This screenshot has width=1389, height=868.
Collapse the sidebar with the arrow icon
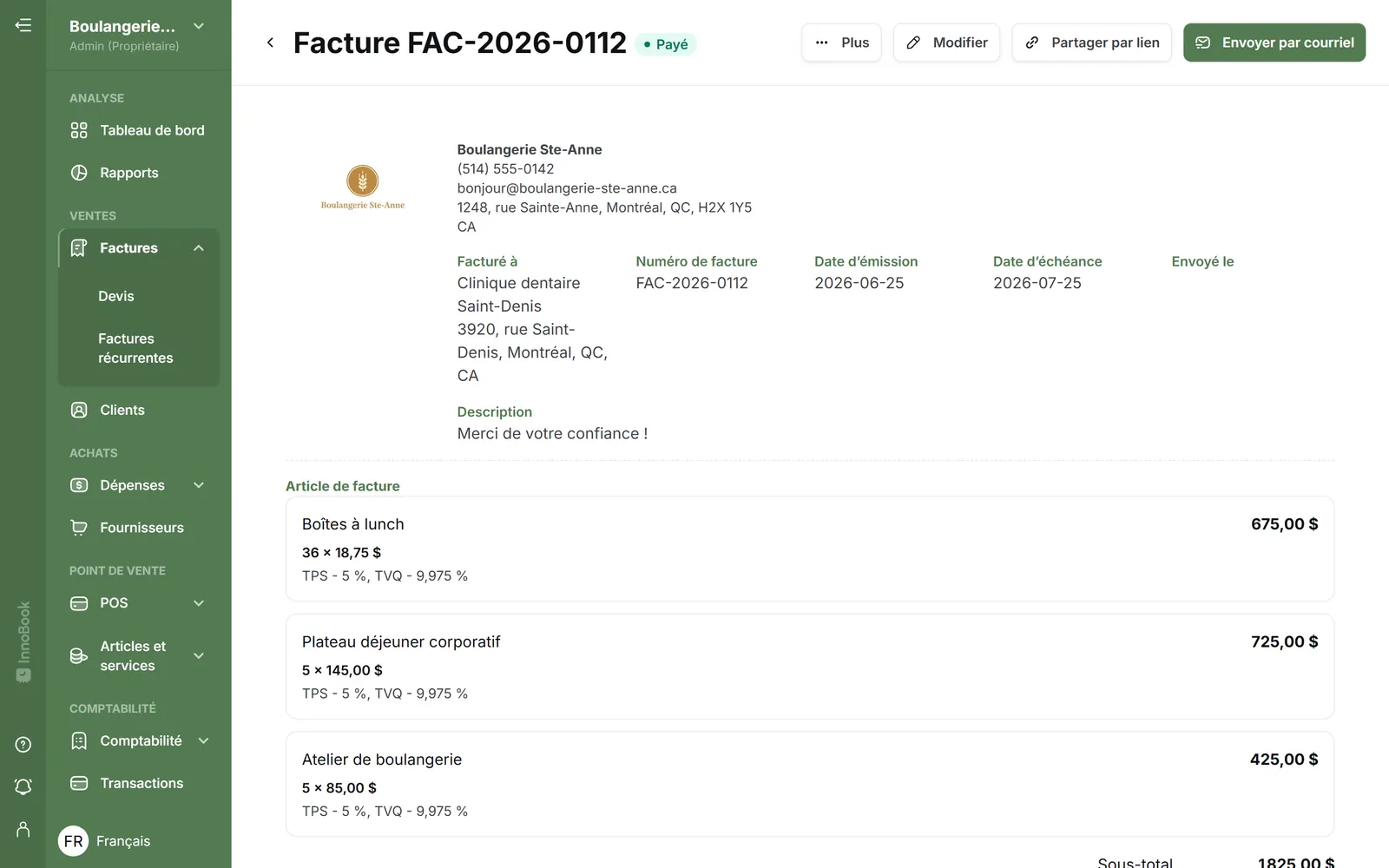(23, 25)
